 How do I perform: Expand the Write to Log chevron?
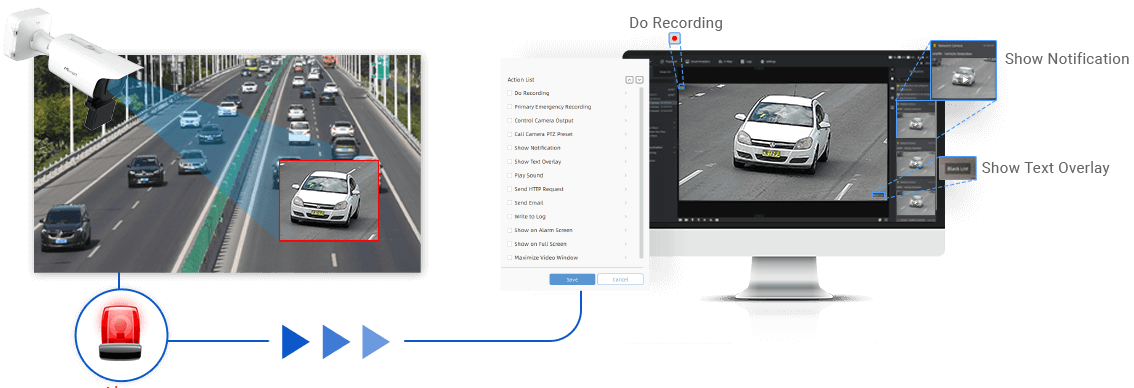pyautogui.click(x=626, y=216)
